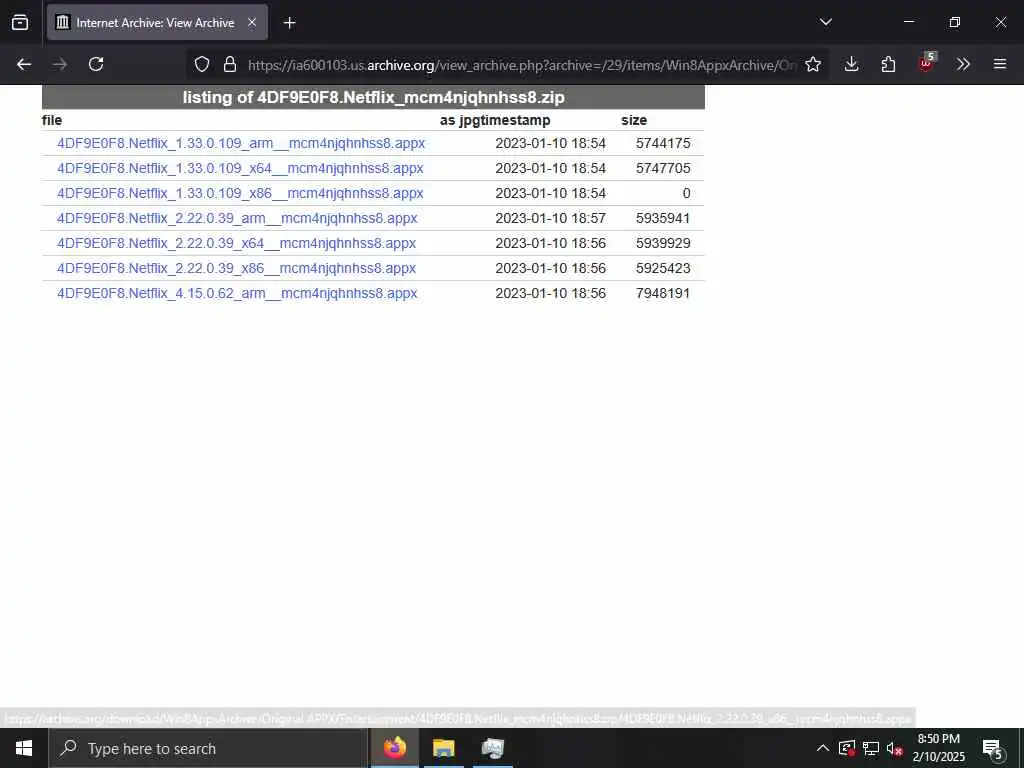
Task: Open Firefox View icon in tab bar
Action: [x=20, y=22]
